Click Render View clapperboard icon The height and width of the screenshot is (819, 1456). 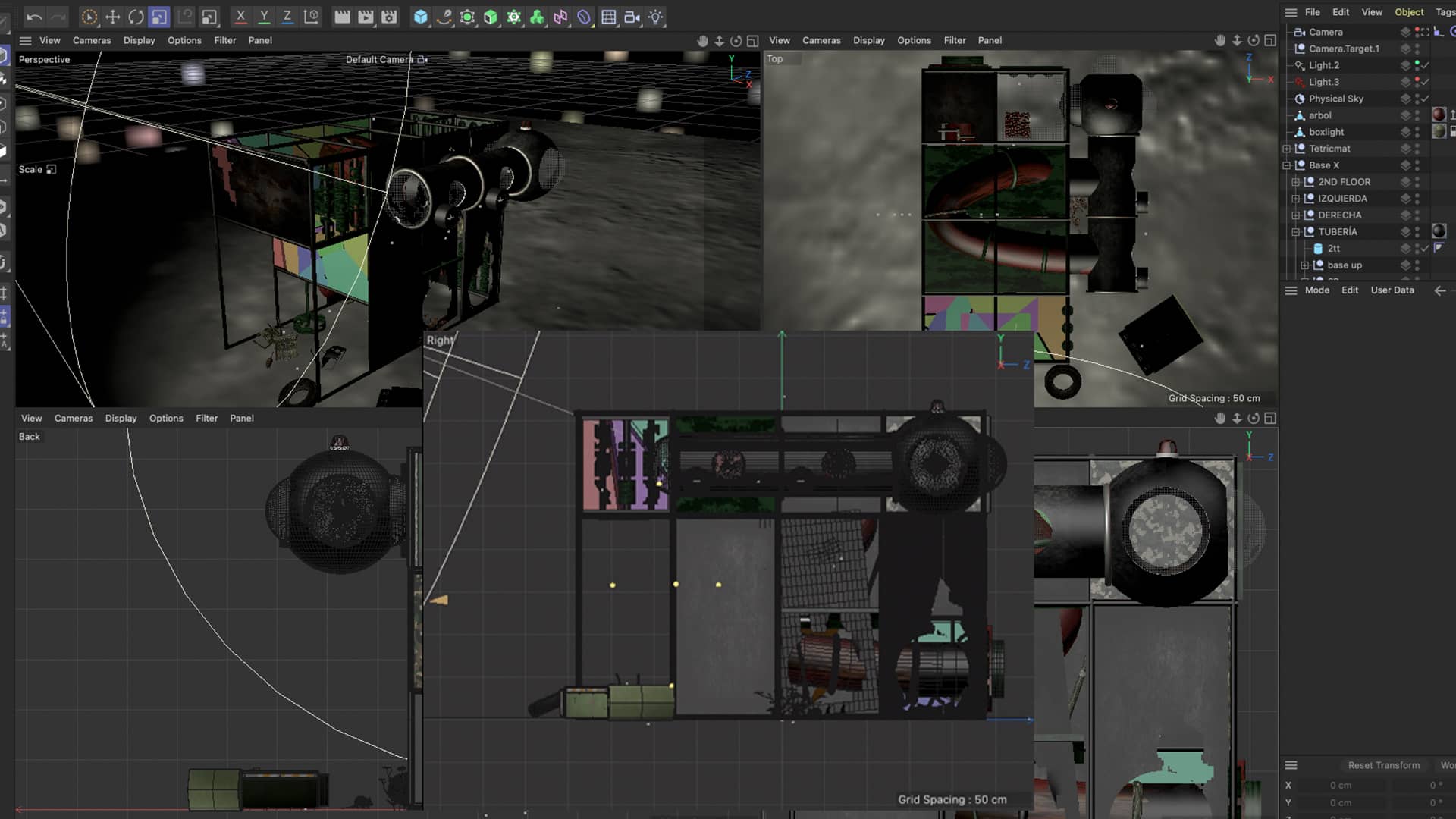(343, 17)
